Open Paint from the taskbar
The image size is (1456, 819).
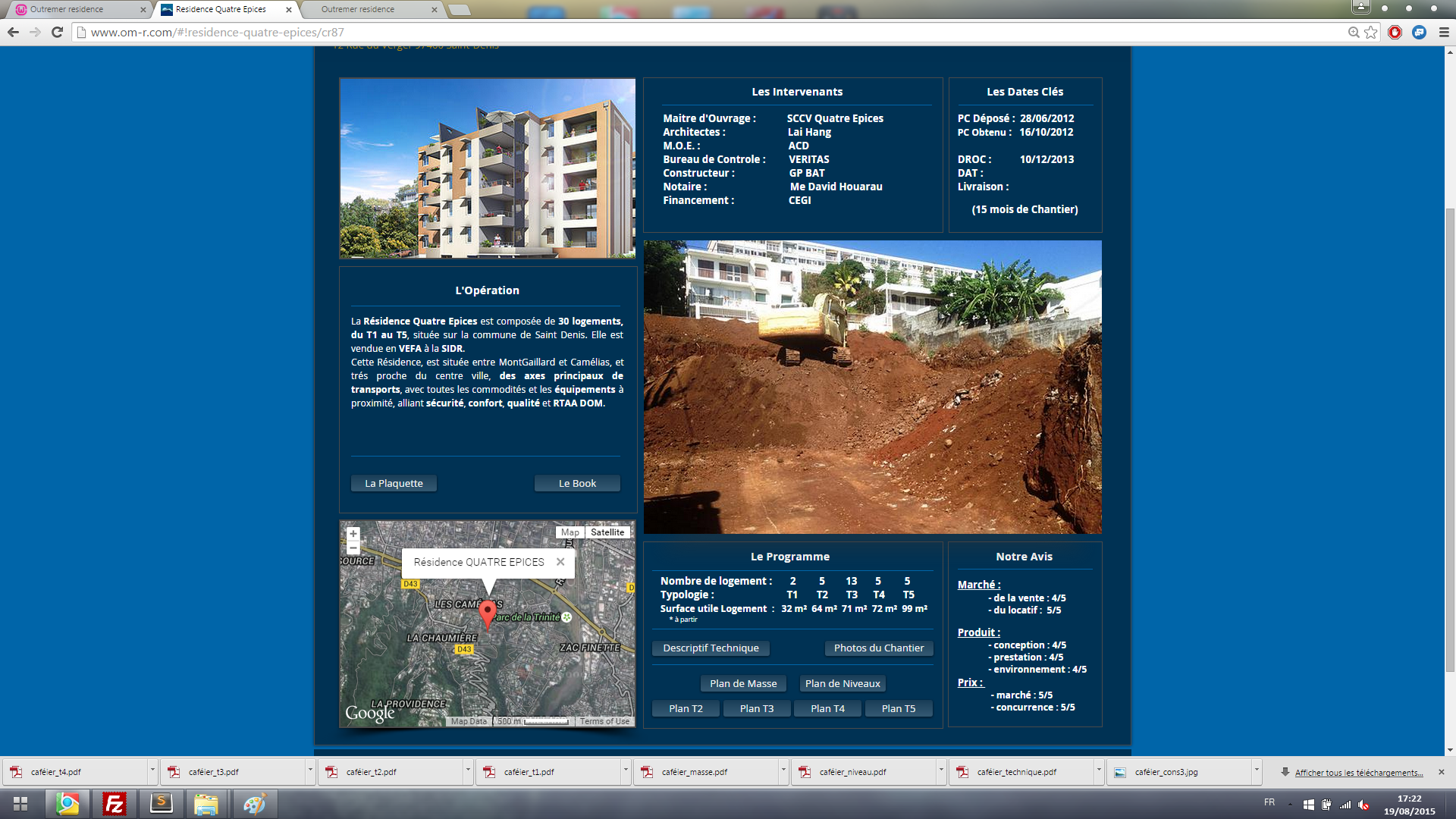point(254,804)
